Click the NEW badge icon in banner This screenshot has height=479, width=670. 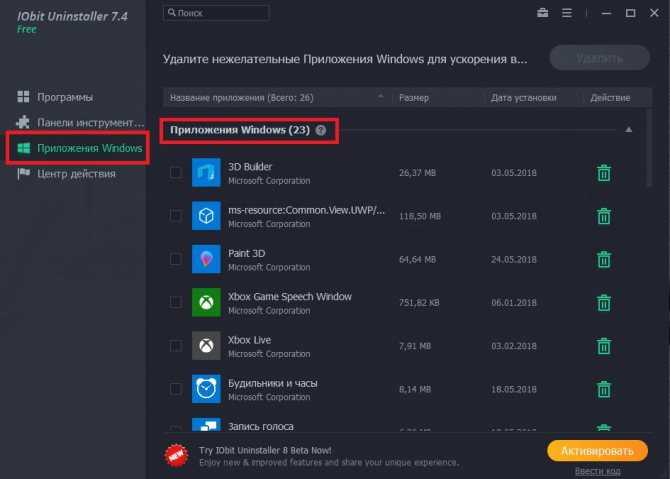click(x=176, y=455)
